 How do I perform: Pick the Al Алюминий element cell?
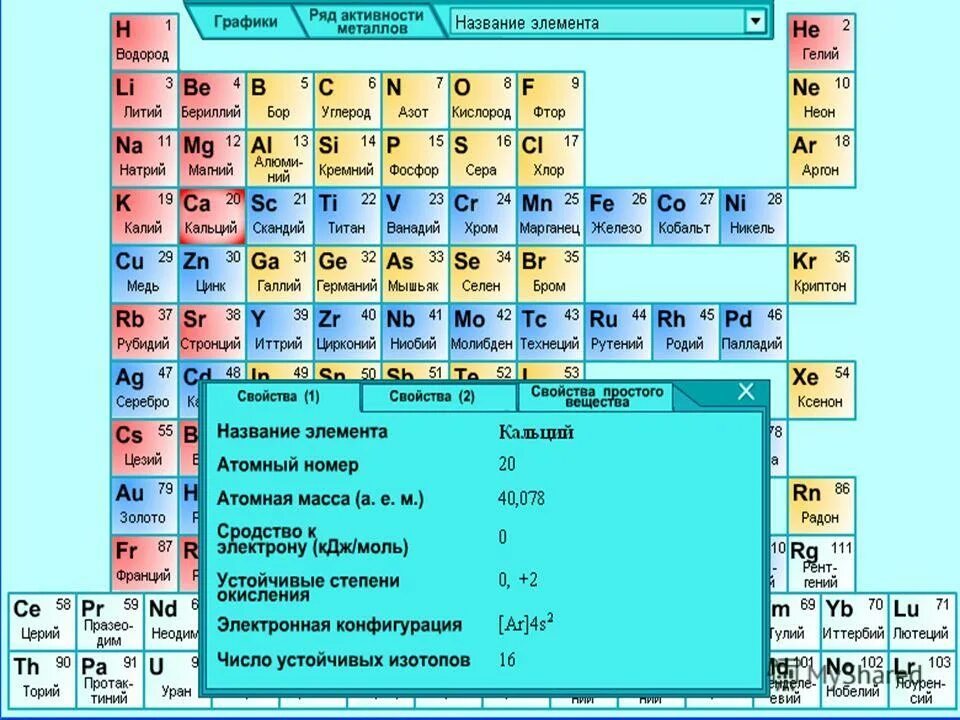(280, 158)
